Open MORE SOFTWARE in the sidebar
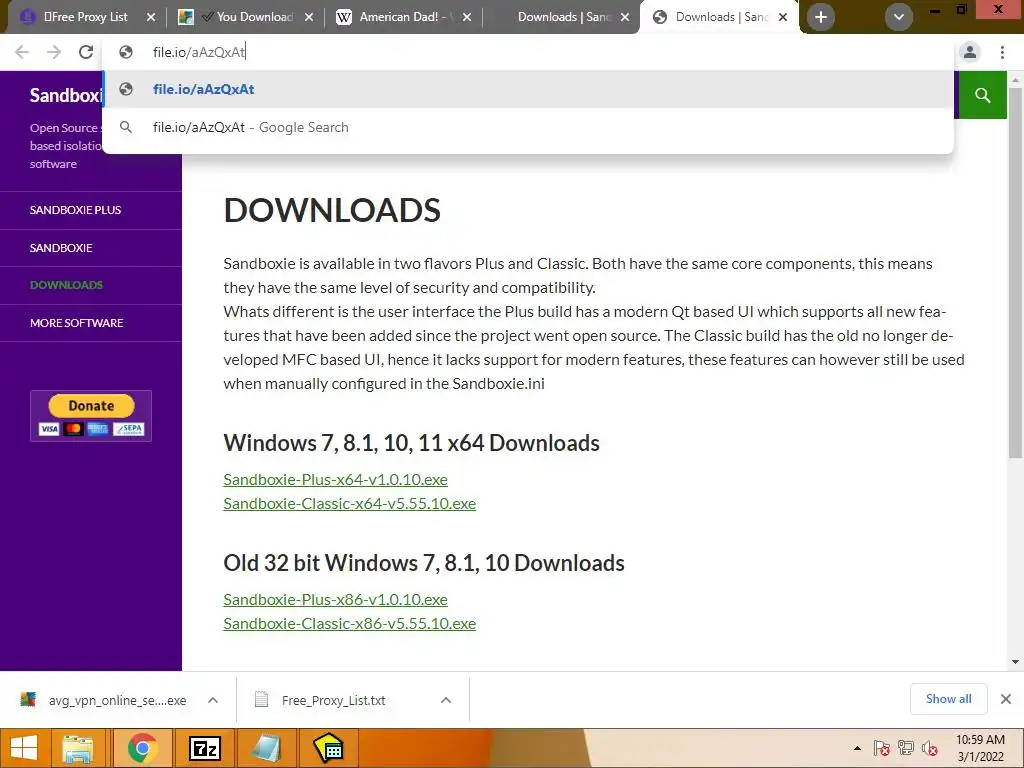Viewport: 1024px width, 768px height. tap(76, 323)
